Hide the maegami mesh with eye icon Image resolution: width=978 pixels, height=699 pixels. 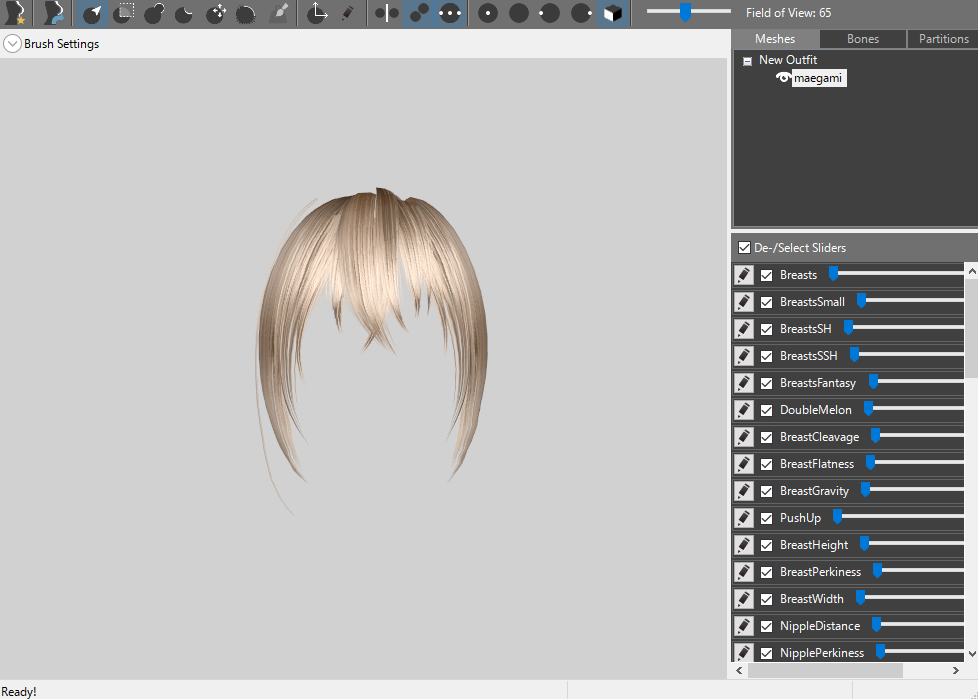tap(783, 78)
